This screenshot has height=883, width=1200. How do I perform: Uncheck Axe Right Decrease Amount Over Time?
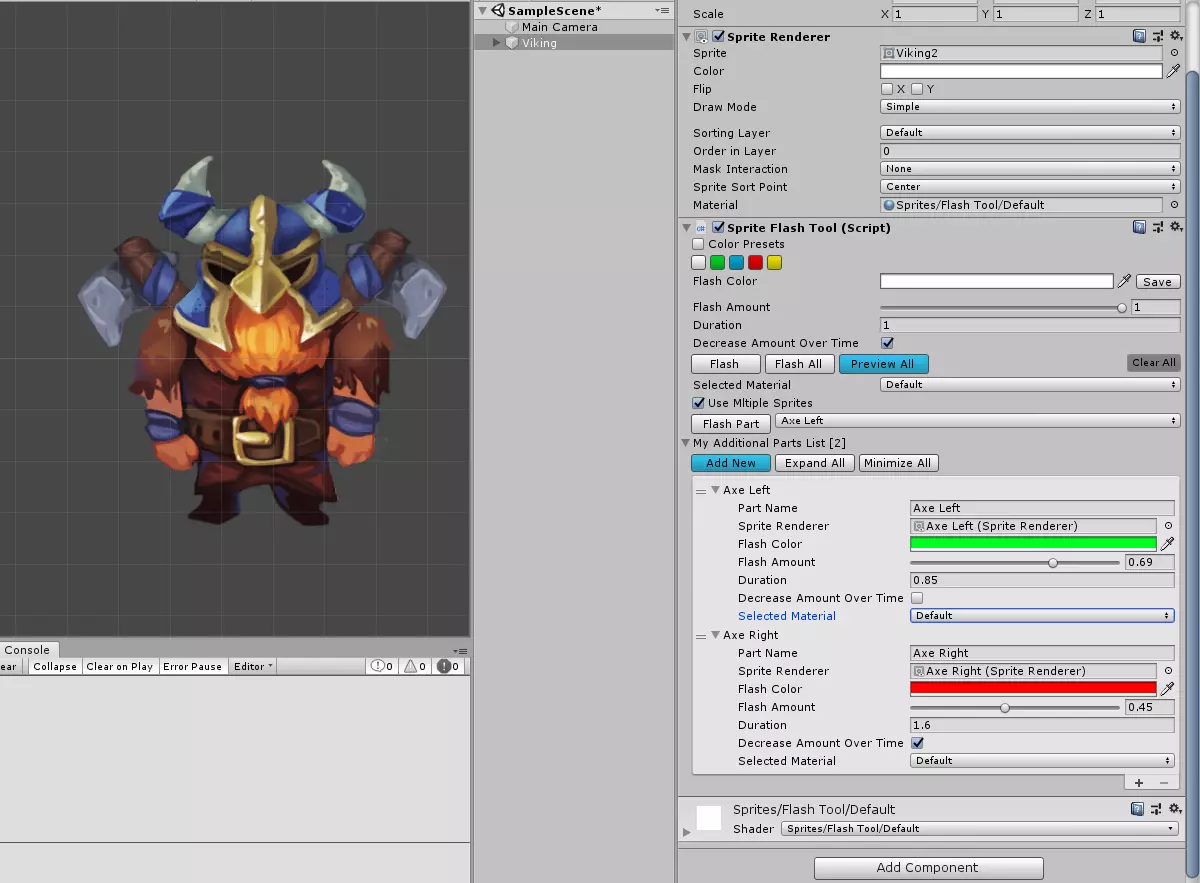point(917,743)
